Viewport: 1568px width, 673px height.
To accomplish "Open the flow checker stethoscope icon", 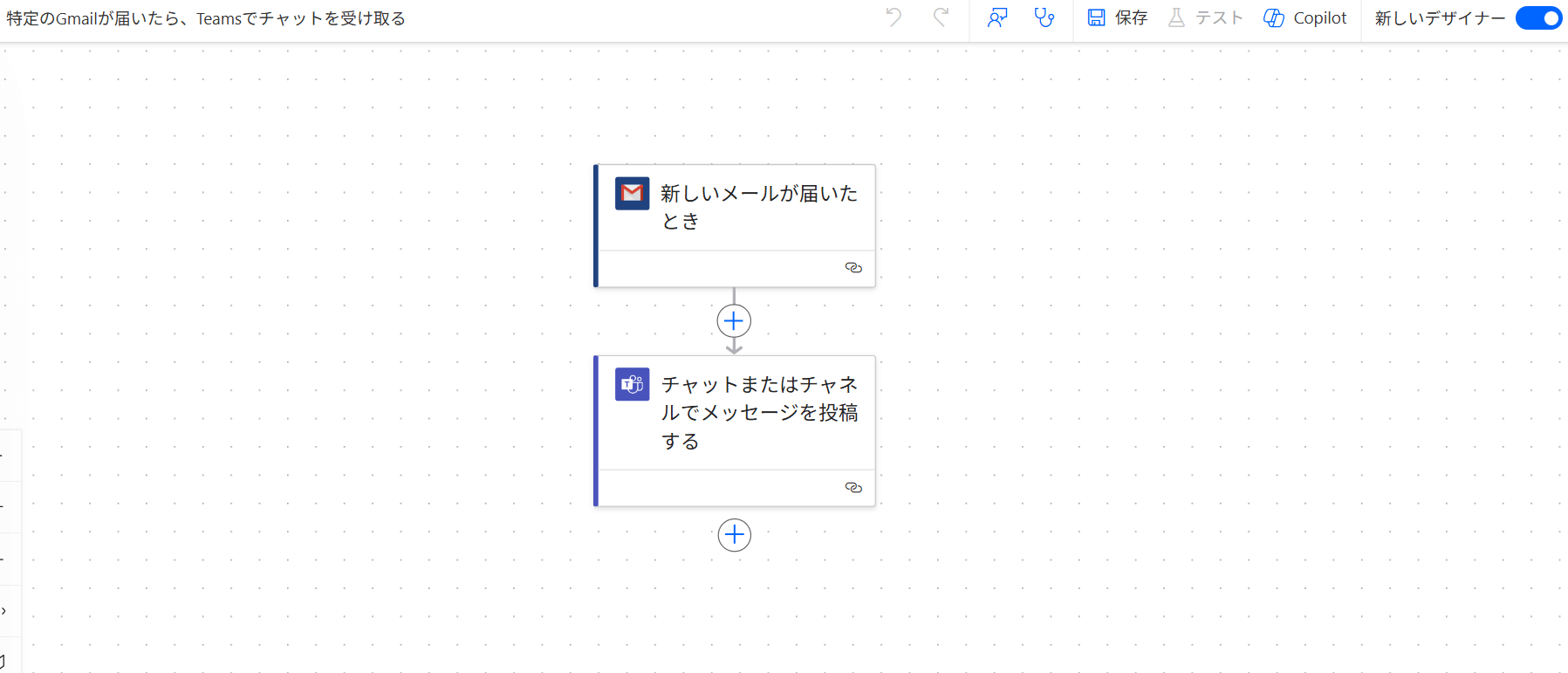I will tap(1044, 17).
